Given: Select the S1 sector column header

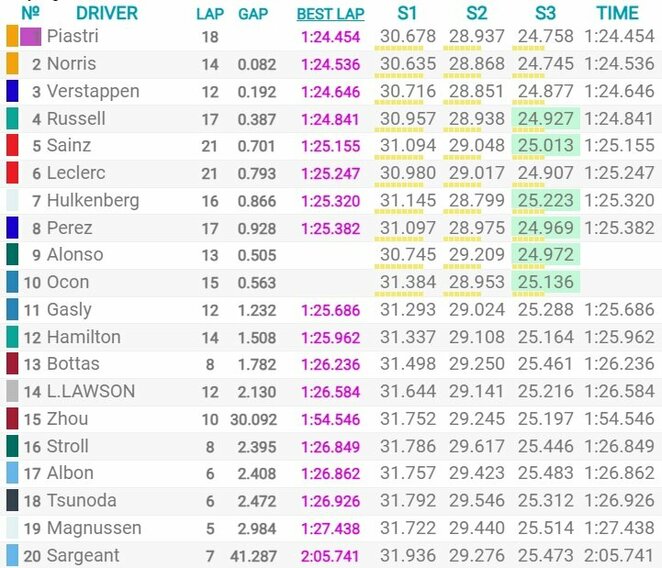Looking at the screenshot, I should pos(408,14).
